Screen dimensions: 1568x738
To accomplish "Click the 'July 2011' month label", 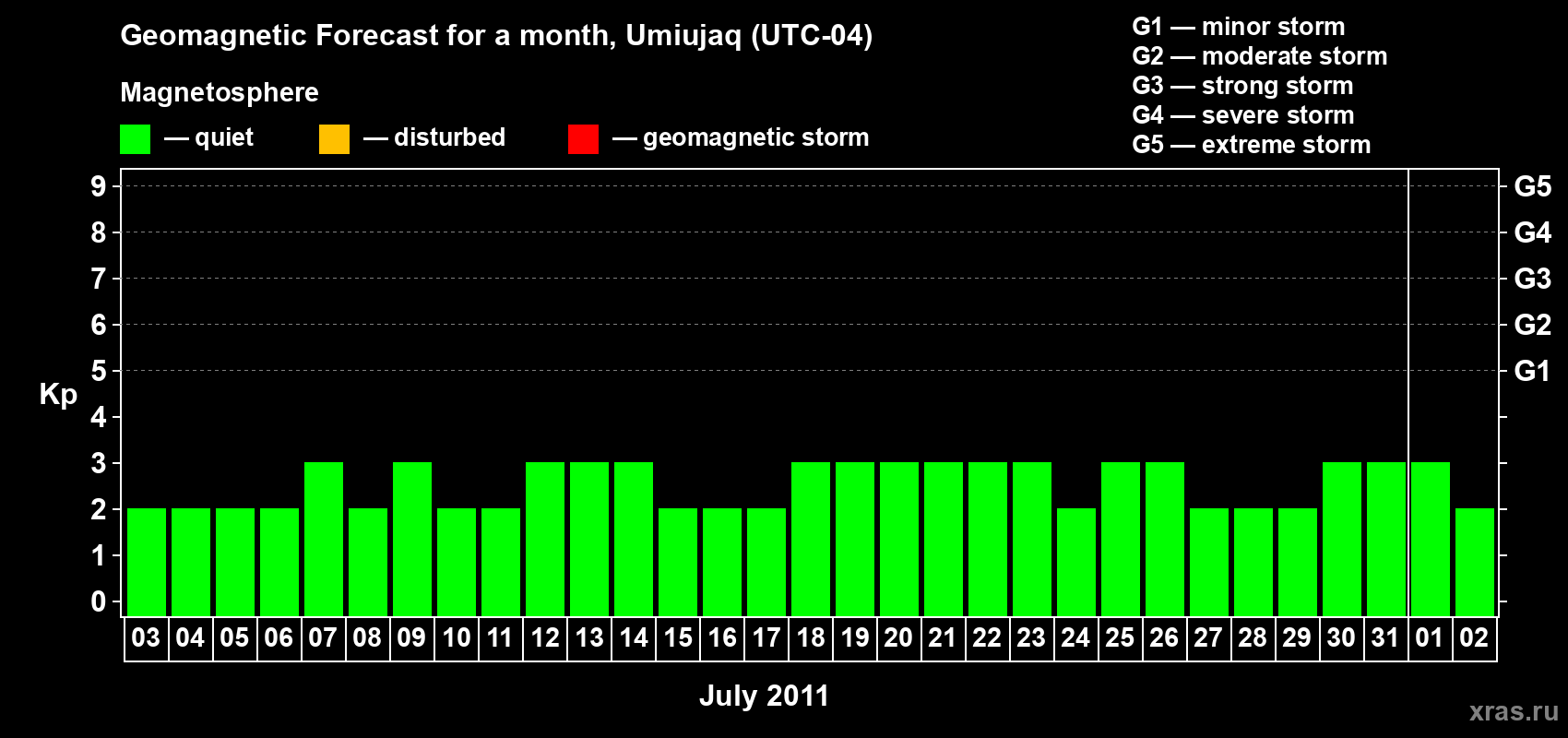I will (x=764, y=696).
